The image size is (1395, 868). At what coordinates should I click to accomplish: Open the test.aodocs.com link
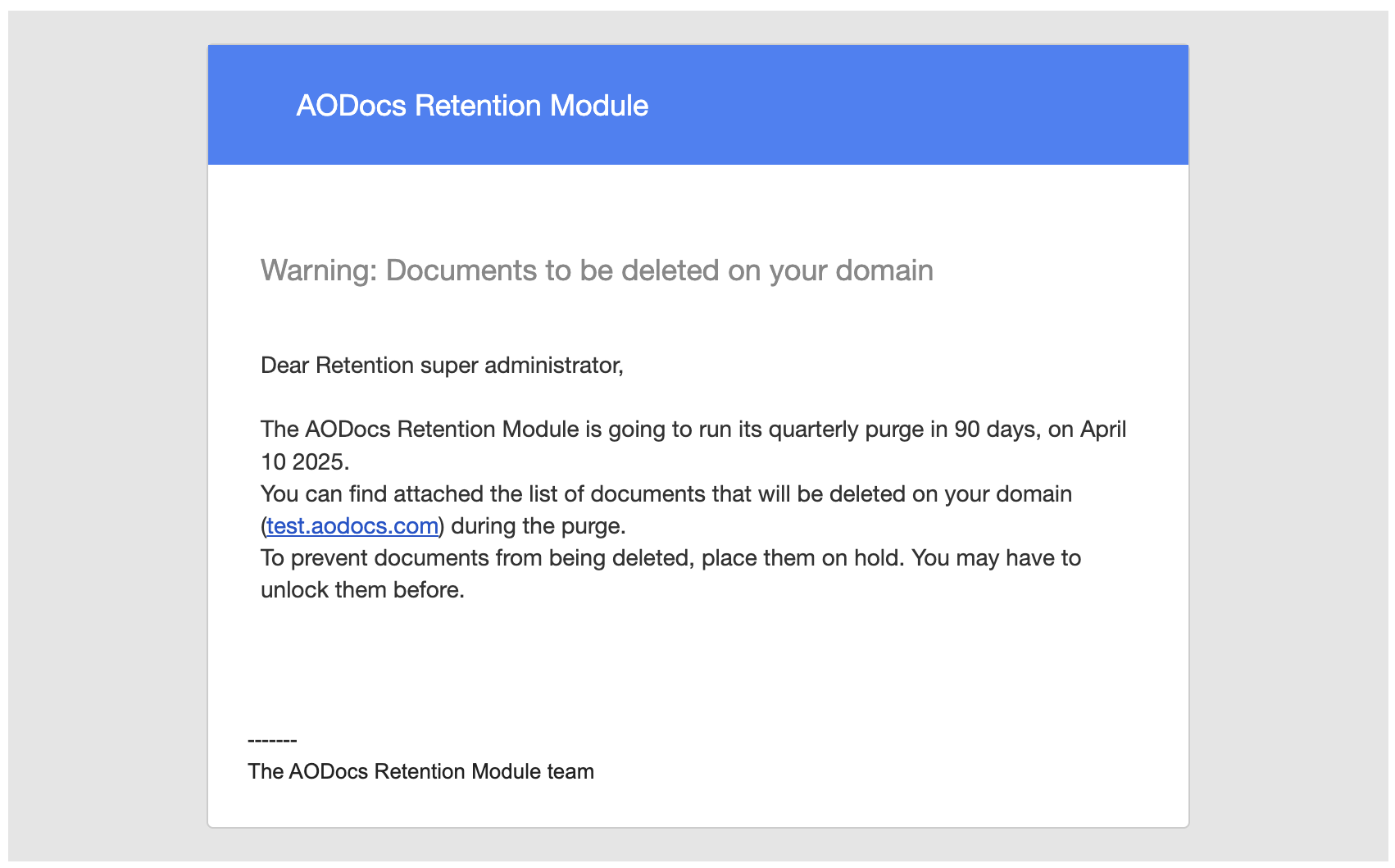[x=352, y=526]
